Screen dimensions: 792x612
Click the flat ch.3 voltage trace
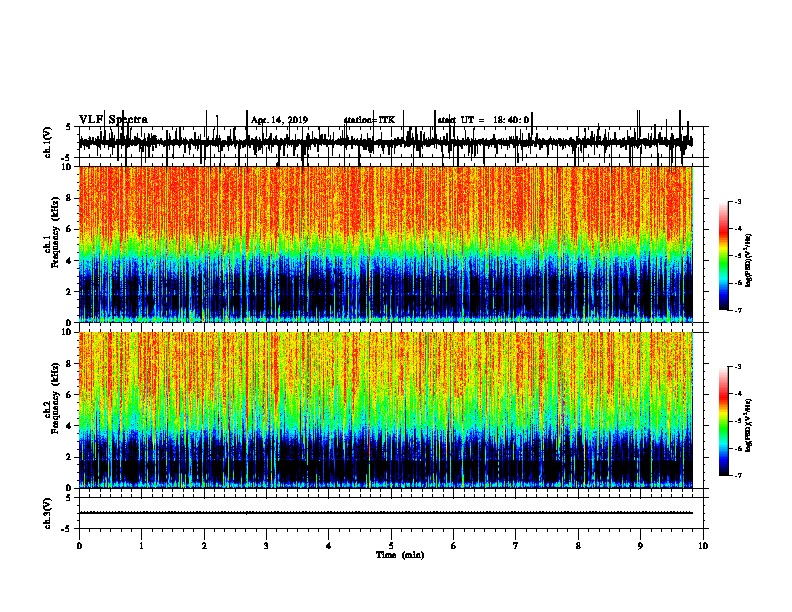[x=386, y=513]
